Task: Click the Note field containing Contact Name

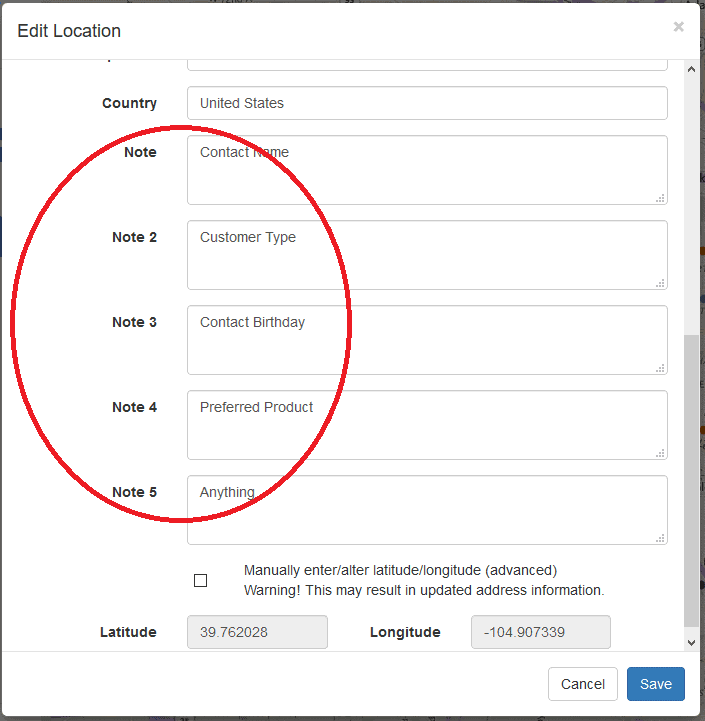Action: pos(427,170)
